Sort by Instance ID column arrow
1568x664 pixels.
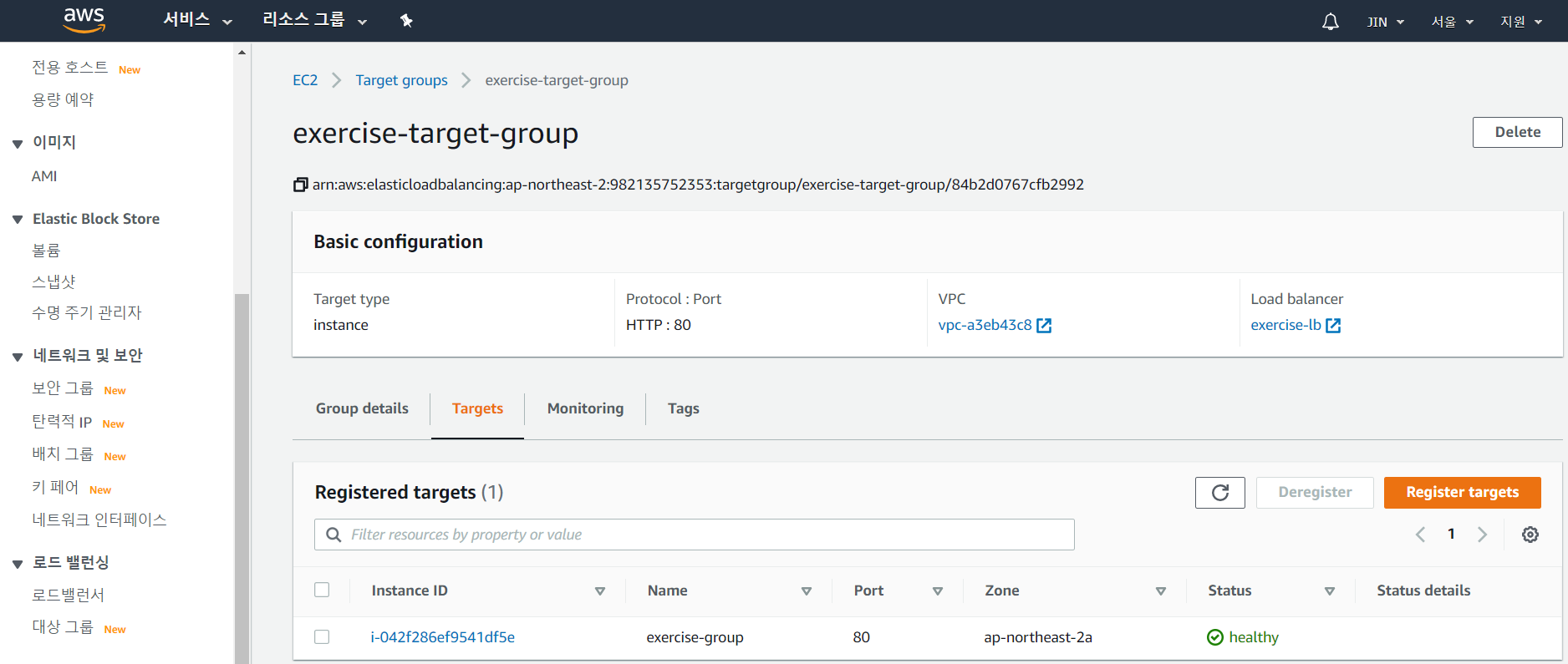point(599,591)
